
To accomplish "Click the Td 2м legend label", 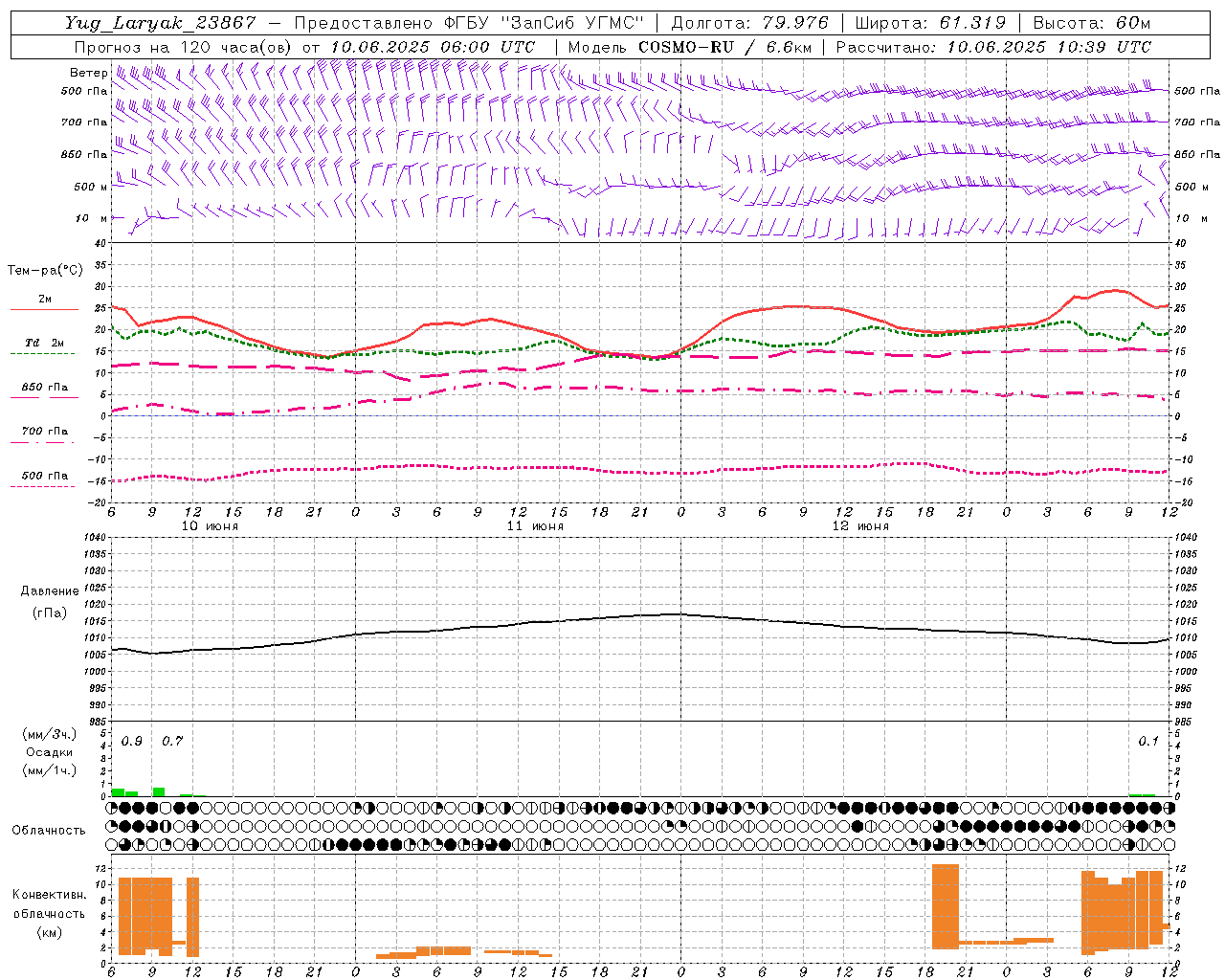I will pos(44,343).
